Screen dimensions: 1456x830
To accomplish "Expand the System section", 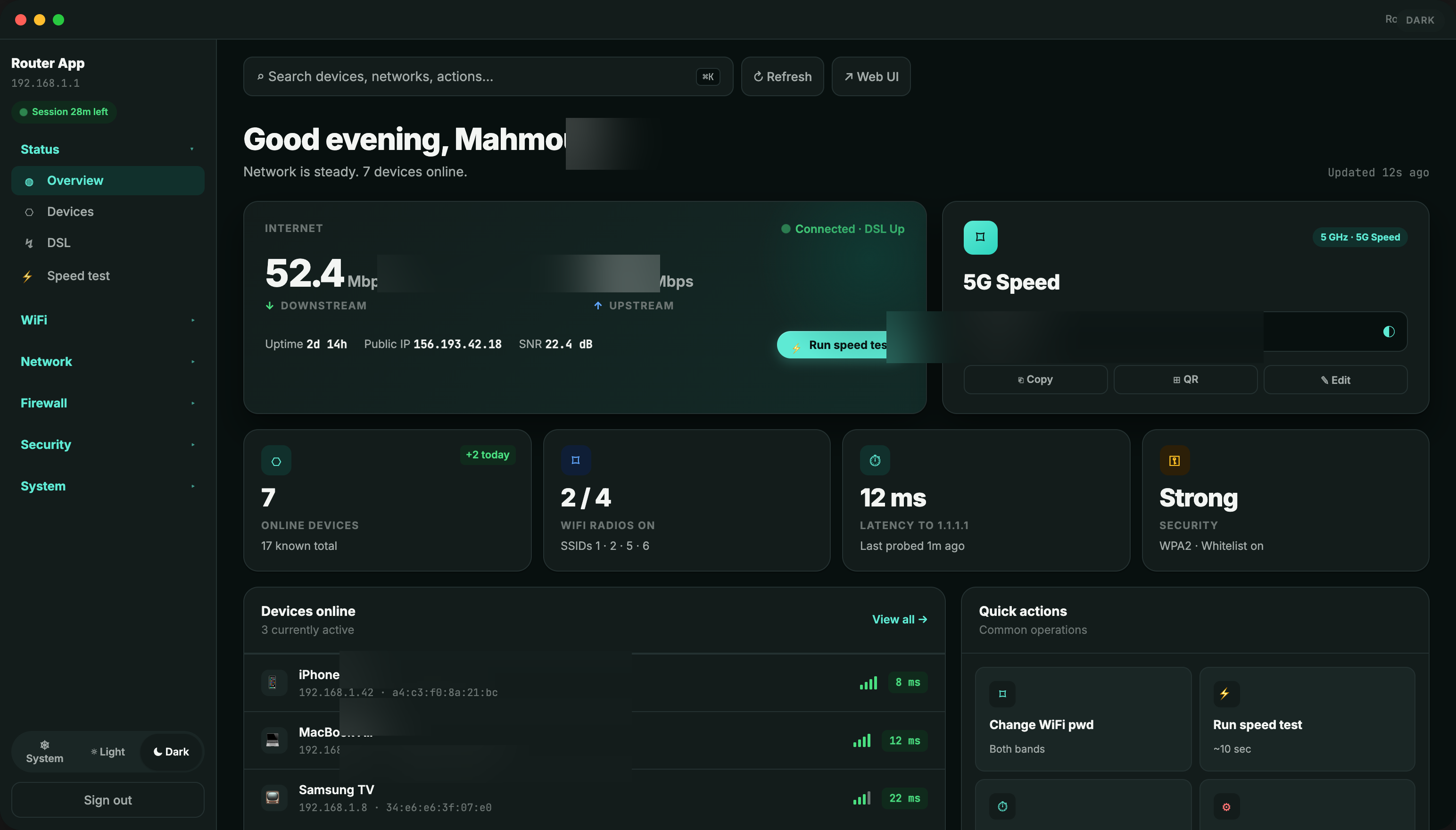I will (x=108, y=486).
